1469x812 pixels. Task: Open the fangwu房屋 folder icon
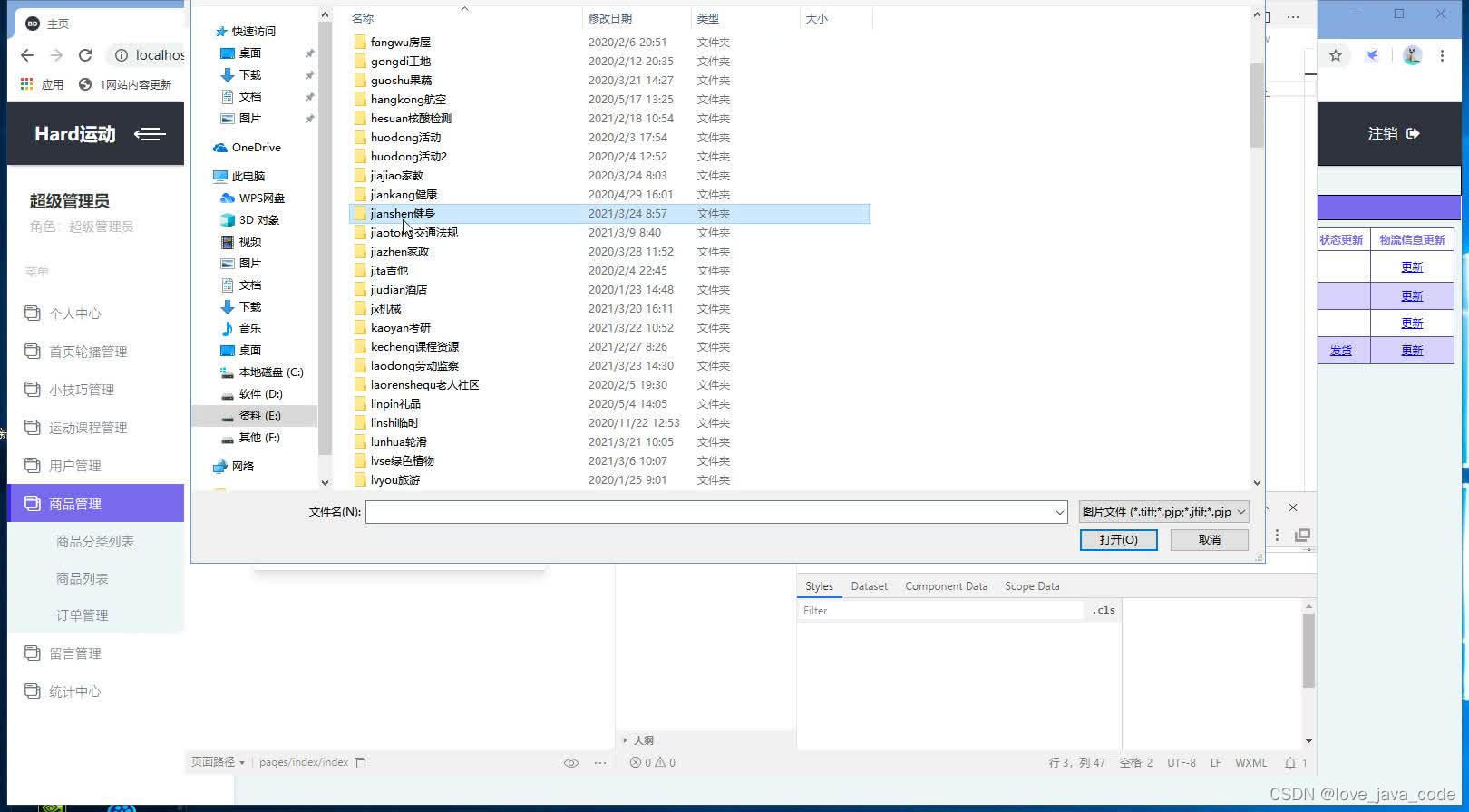click(x=360, y=42)
